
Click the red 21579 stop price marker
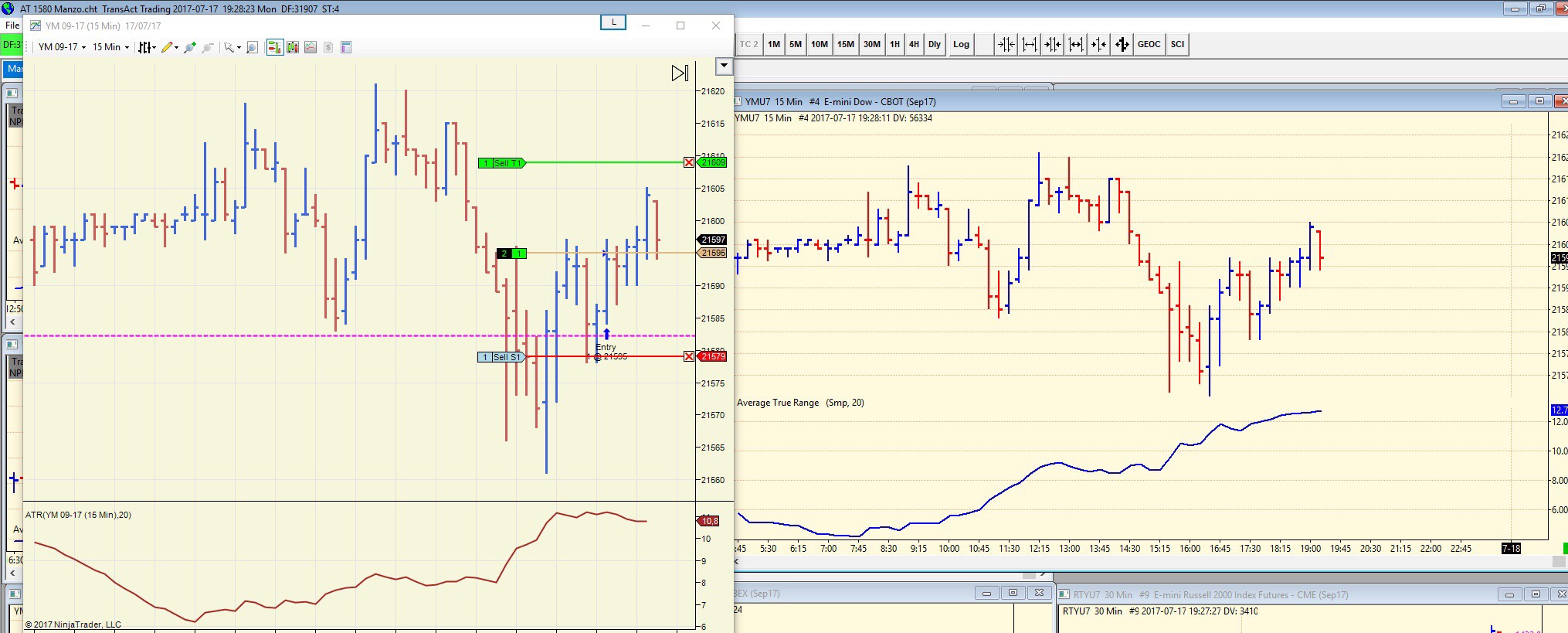(x=712, y=356)
